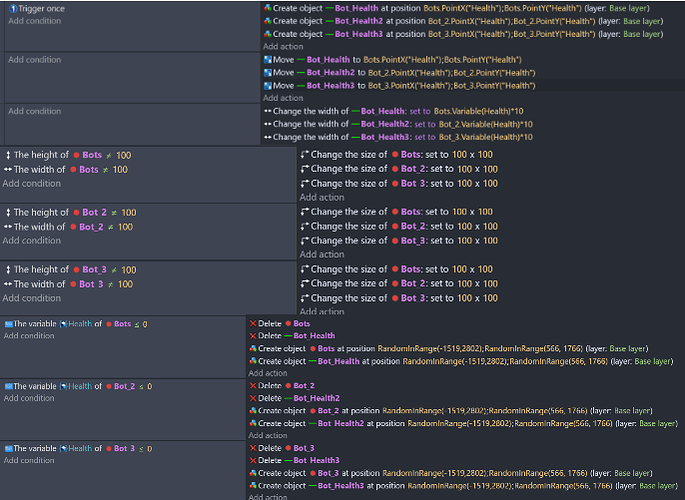The height and width of the screenshot is (500, 685).
Task: Click RandomInRange position in Create object Bots
Action: click(480, 349)
